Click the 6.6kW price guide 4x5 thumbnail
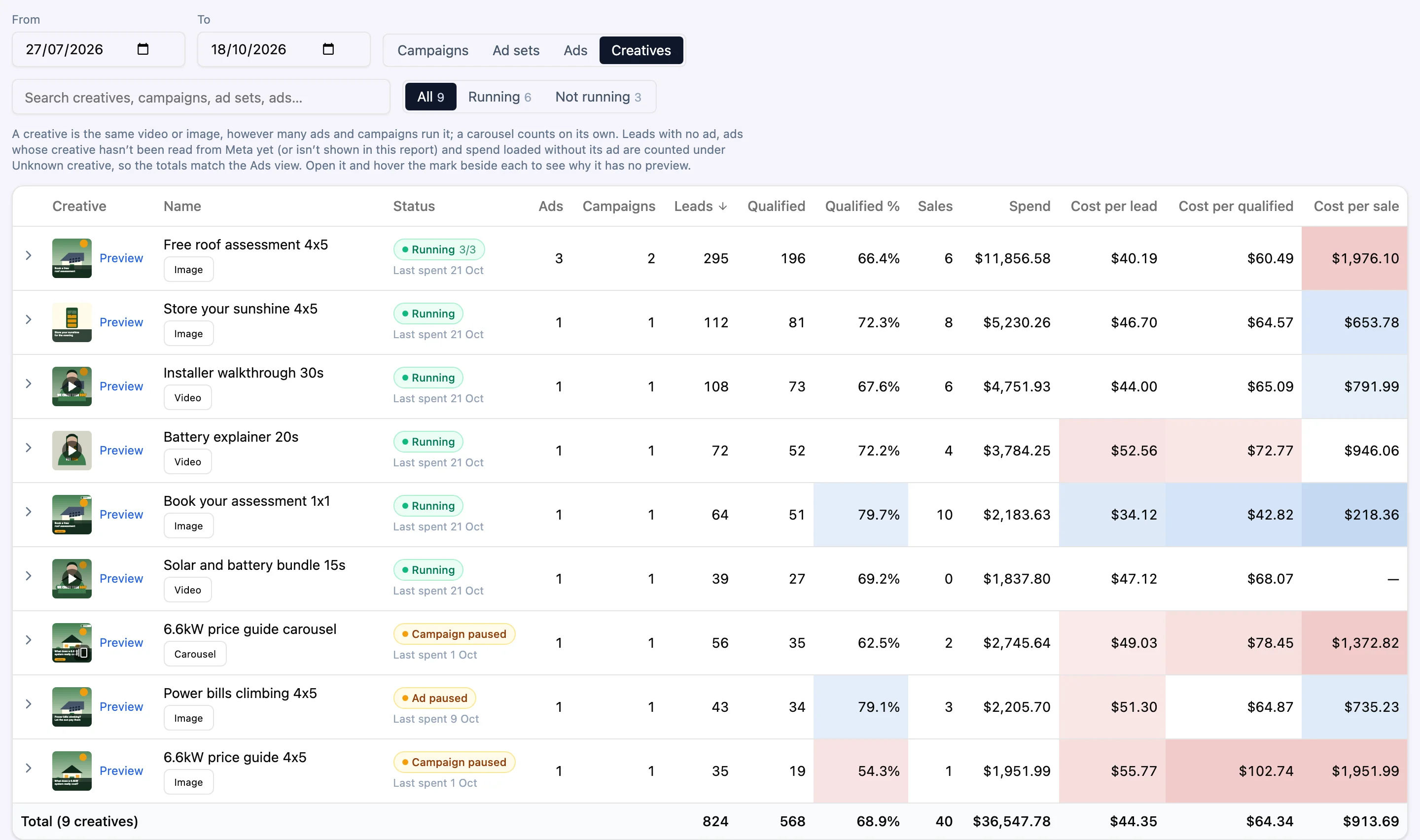Viewport: 1420px width, 840px height. coord(72,770)
